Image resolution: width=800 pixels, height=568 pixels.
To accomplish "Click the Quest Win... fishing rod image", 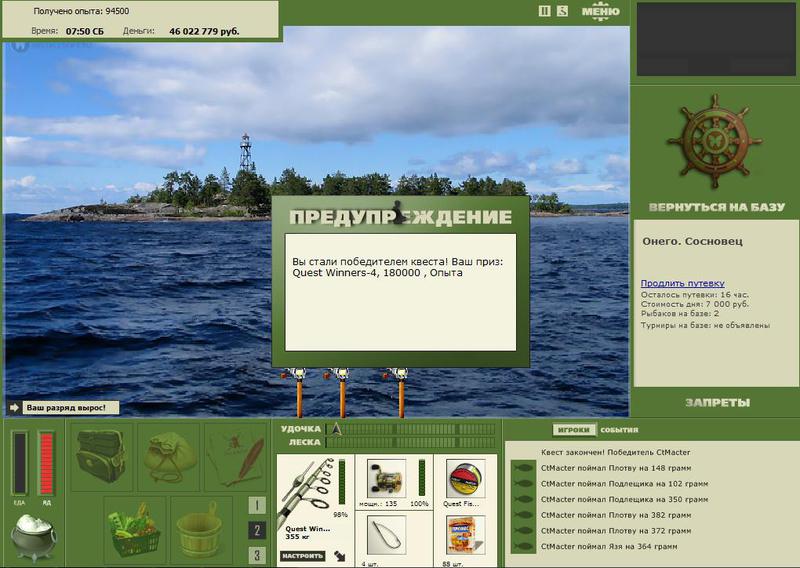I will (x=306, y=492).
